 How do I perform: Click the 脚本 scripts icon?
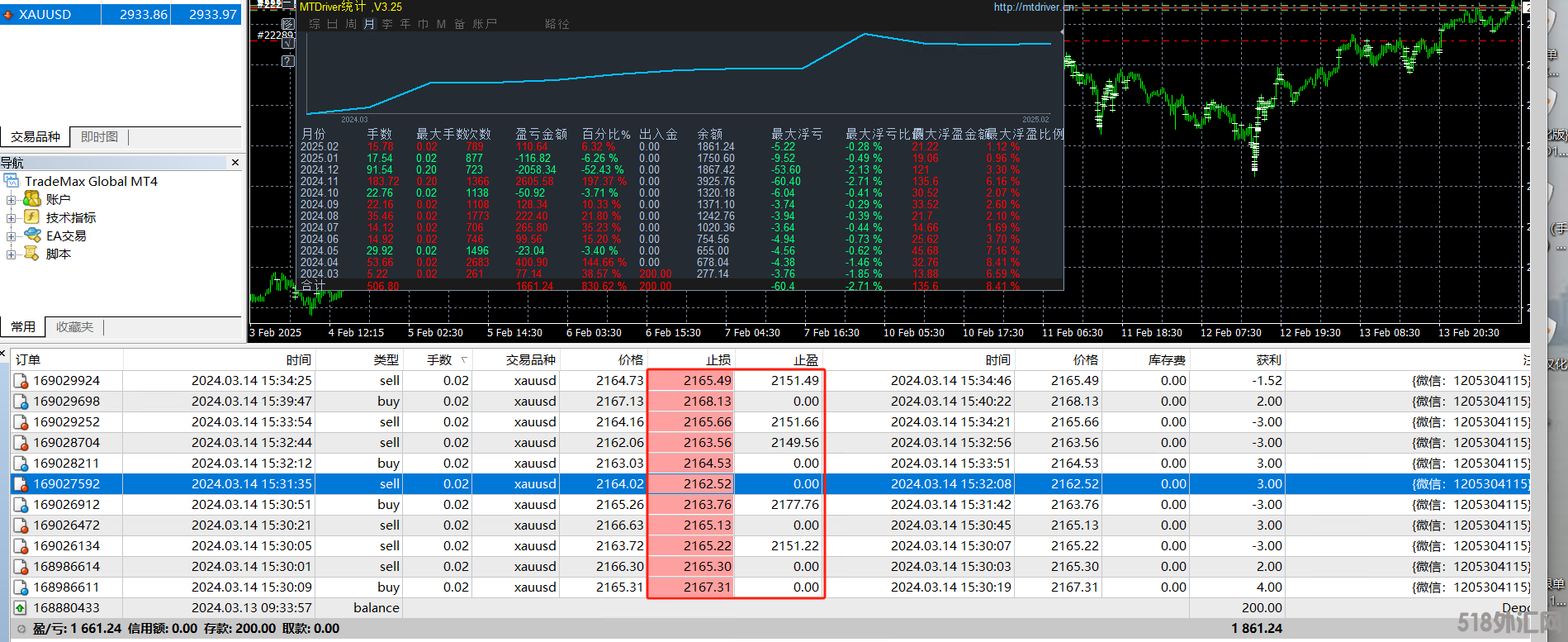(32, 254)
